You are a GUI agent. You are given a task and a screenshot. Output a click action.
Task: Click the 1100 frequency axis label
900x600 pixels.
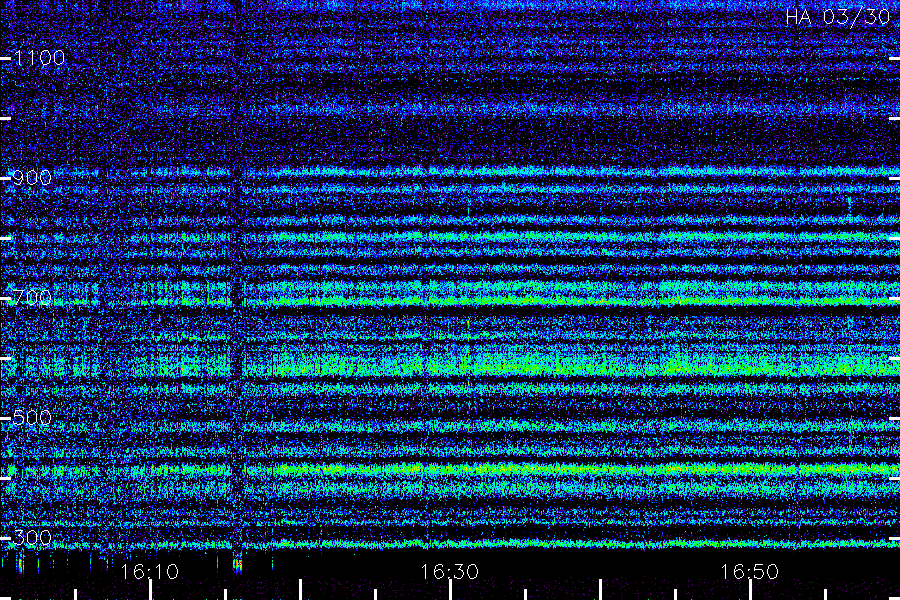[x=39, y=58]
